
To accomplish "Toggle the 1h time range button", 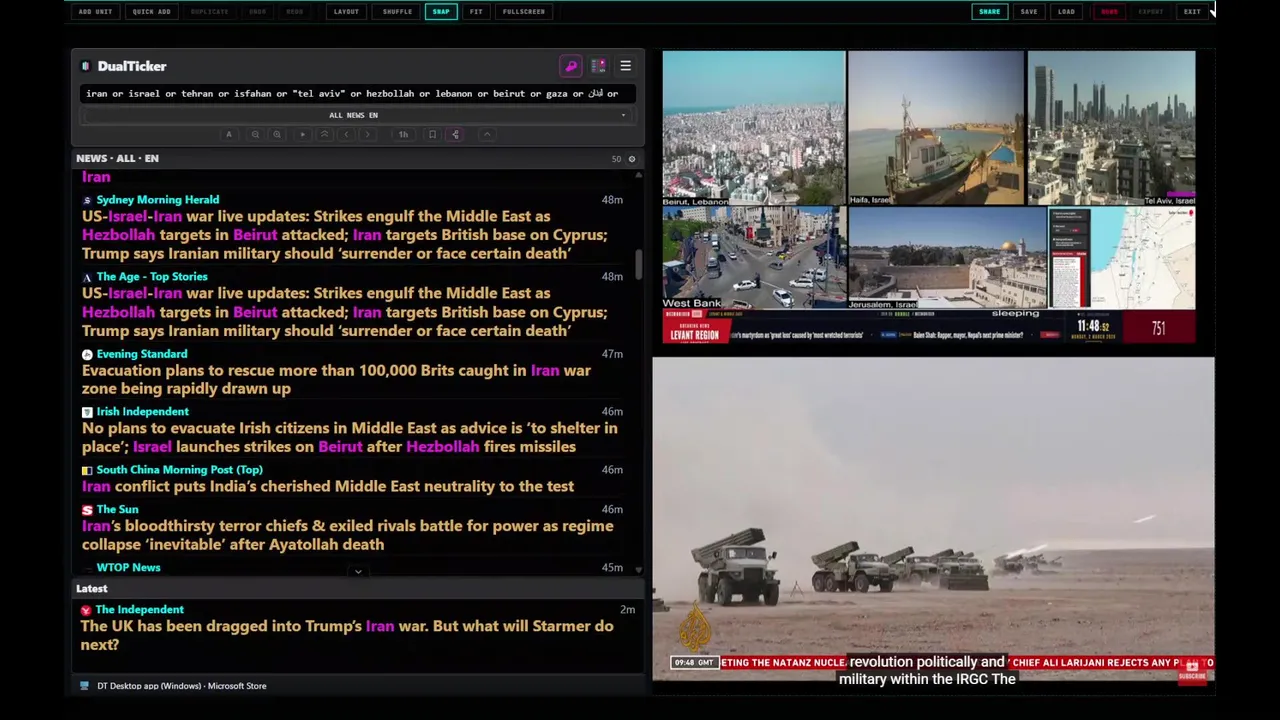I will click(403, 134).
